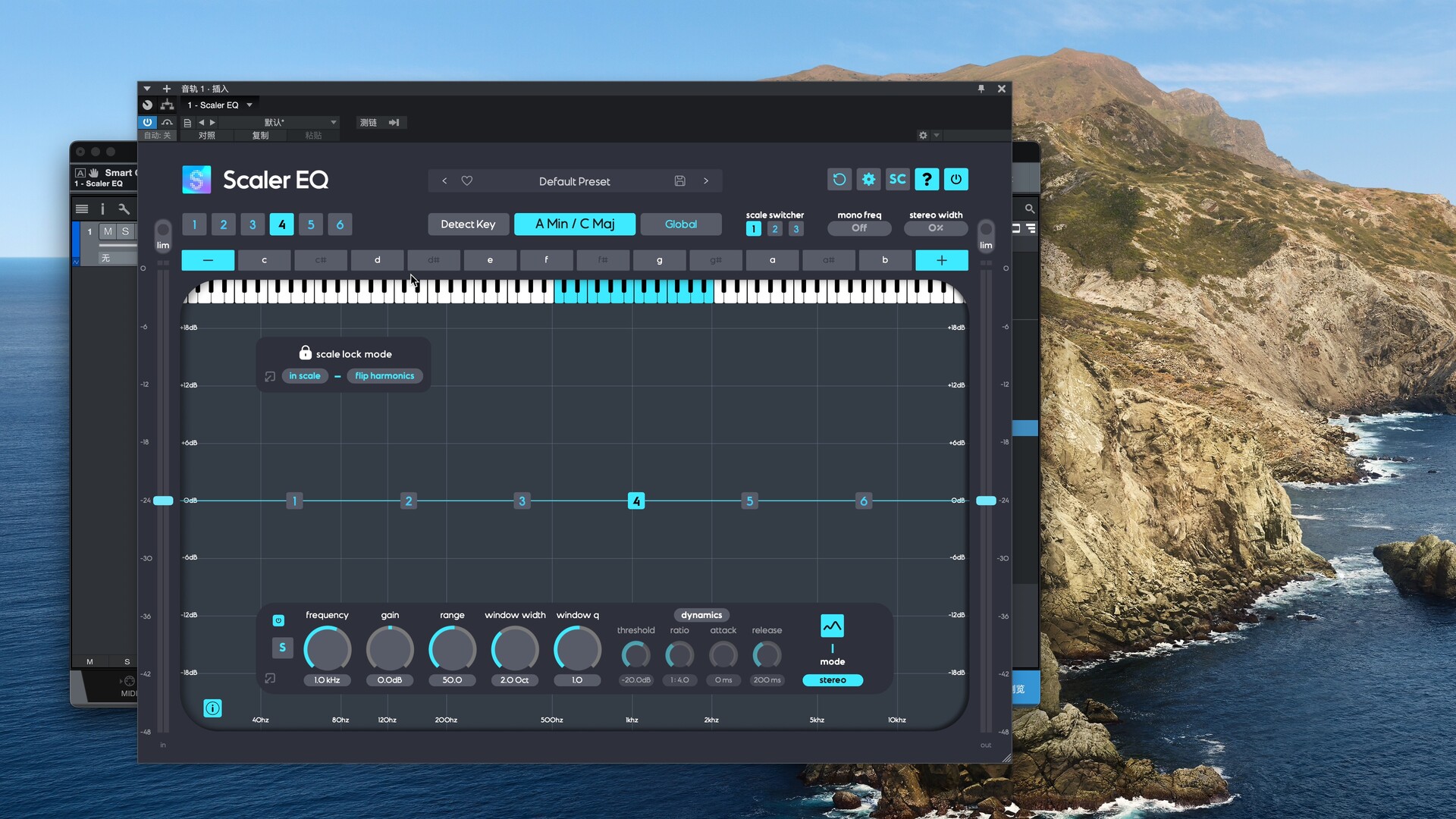
Task: Save preset with the floppy disk icon
Action: 679,181
